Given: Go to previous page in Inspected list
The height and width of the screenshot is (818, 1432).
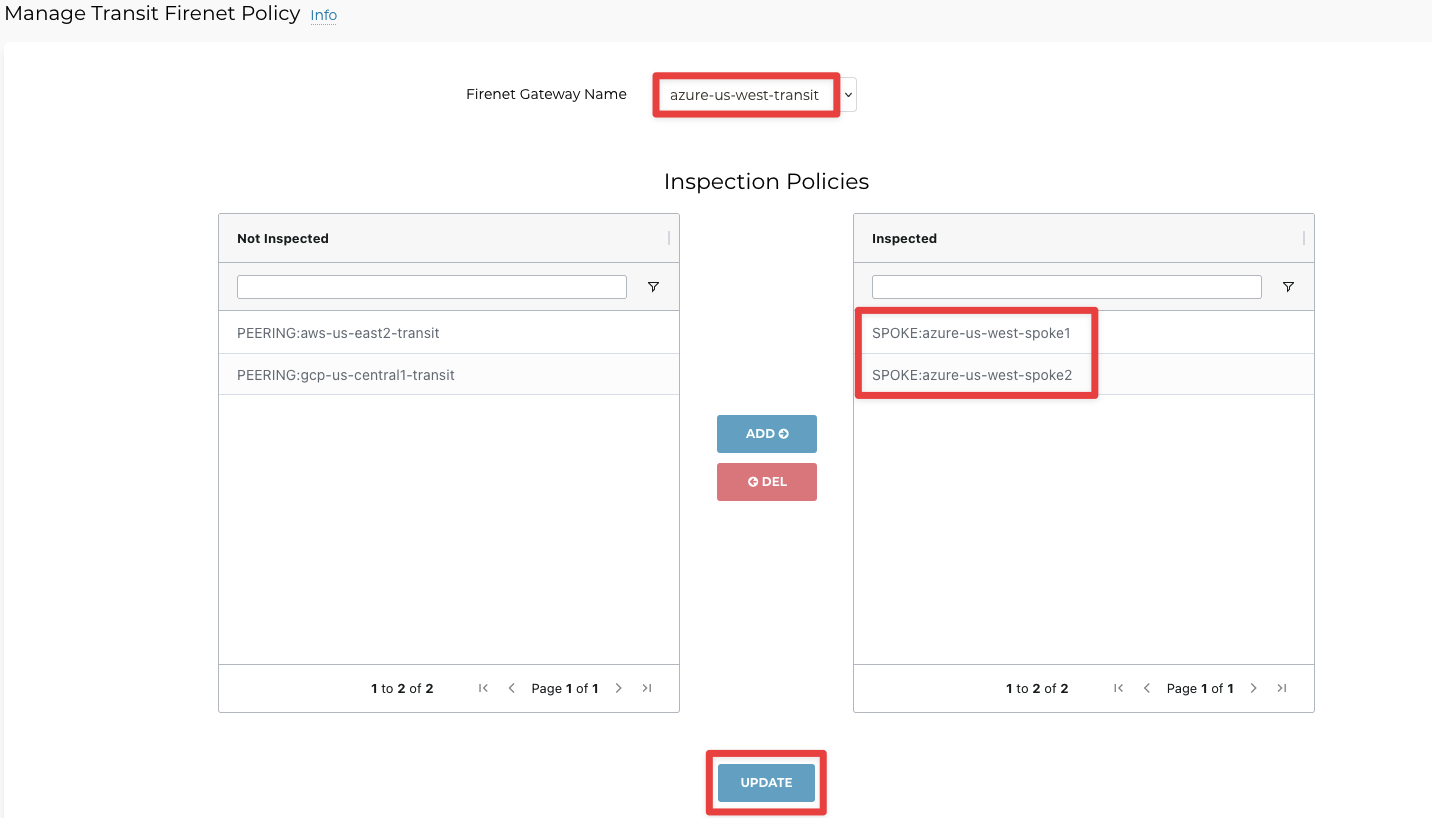Looking at the screenshot, I should [1147, 688].
